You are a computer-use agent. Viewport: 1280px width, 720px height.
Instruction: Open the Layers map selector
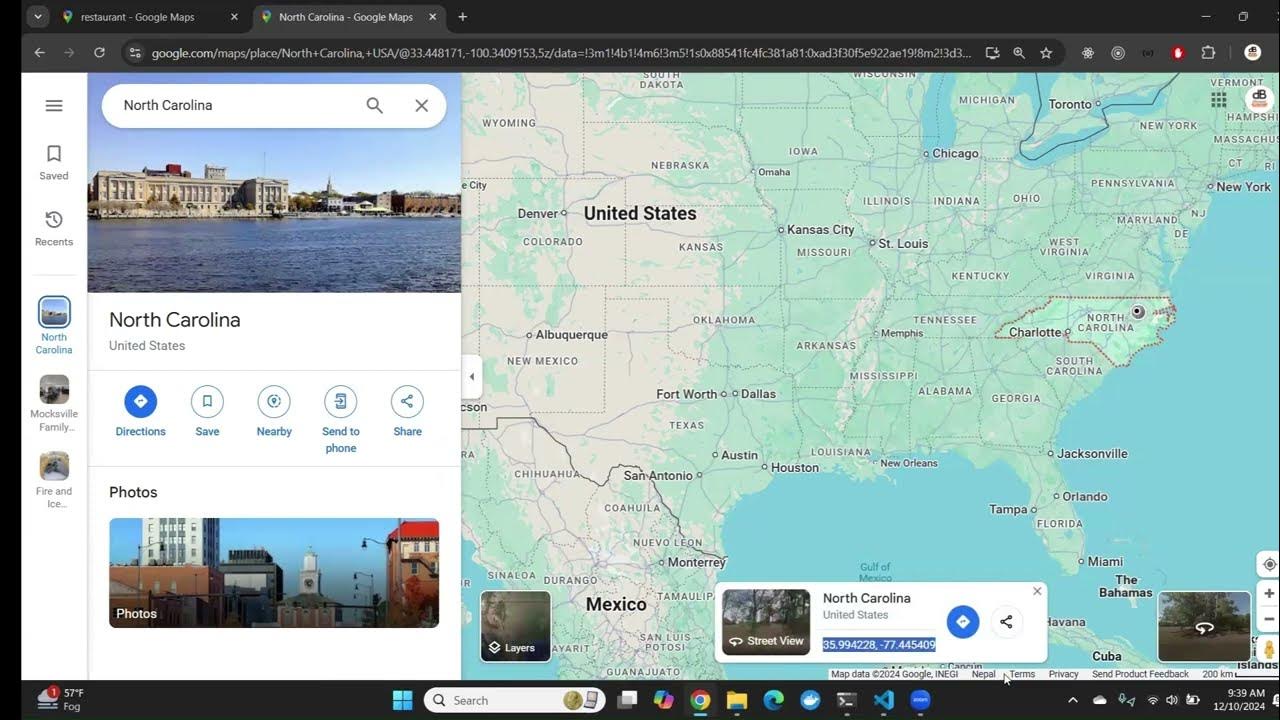point(516,626)
